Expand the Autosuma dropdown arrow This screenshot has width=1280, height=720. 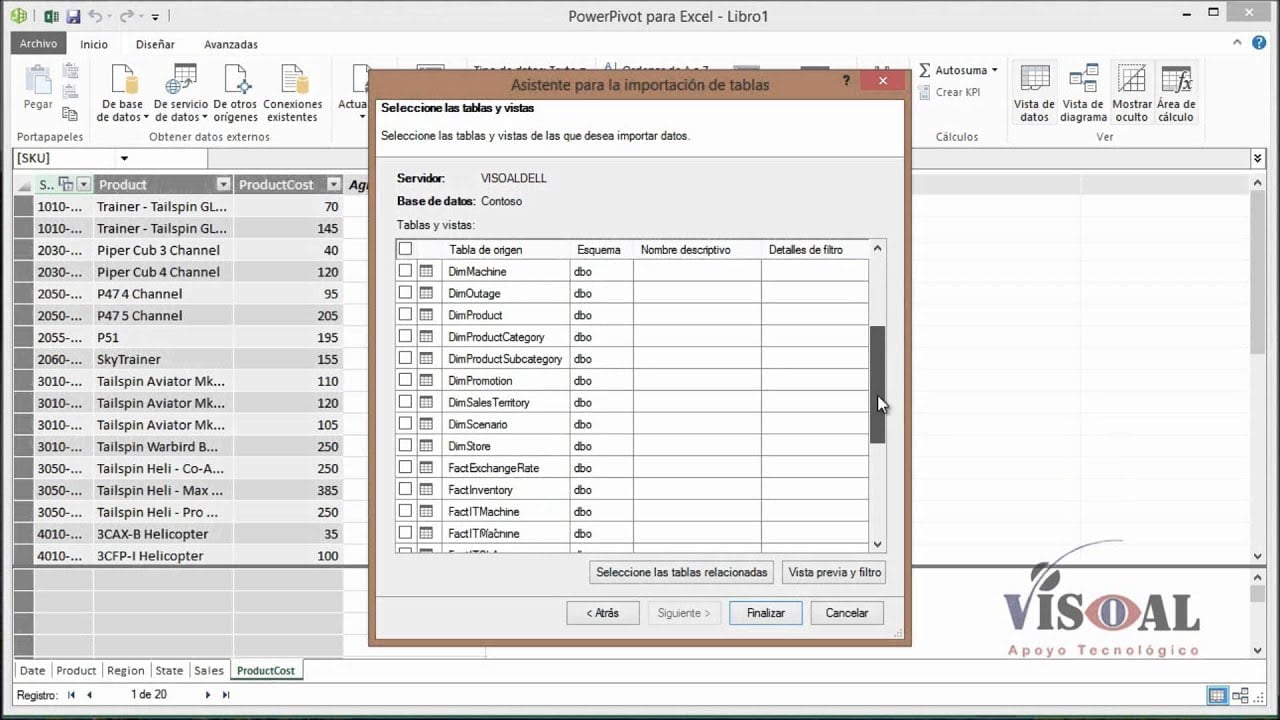(x=995, y=70)
